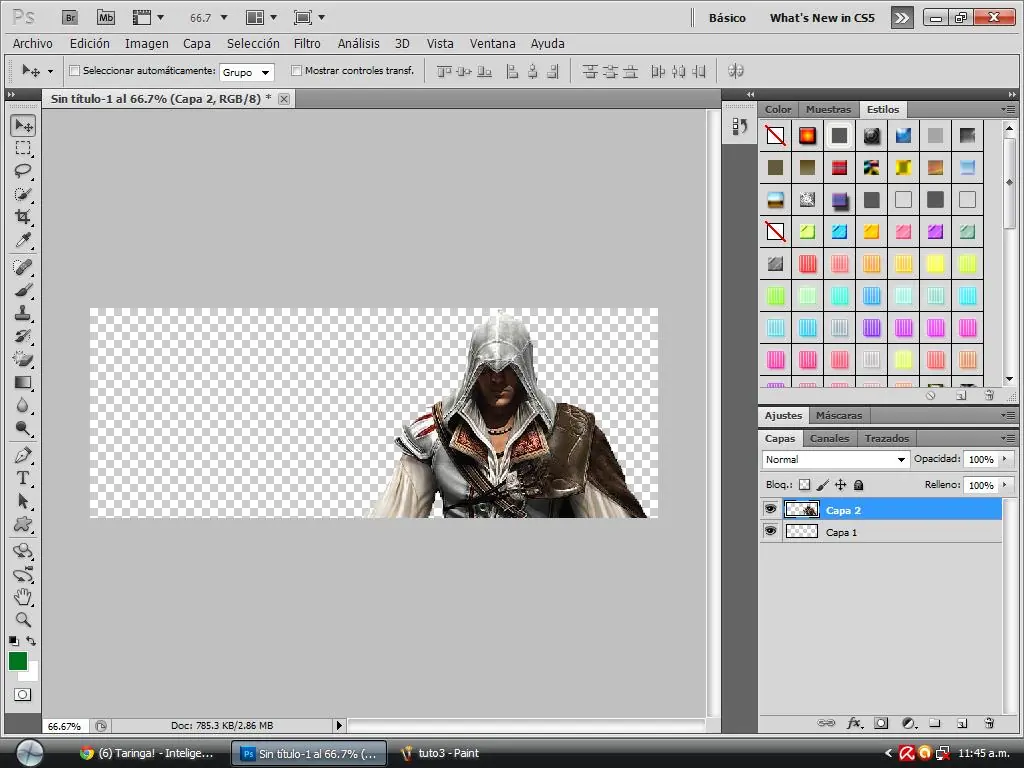Select the Blur tool

[24, 405]
